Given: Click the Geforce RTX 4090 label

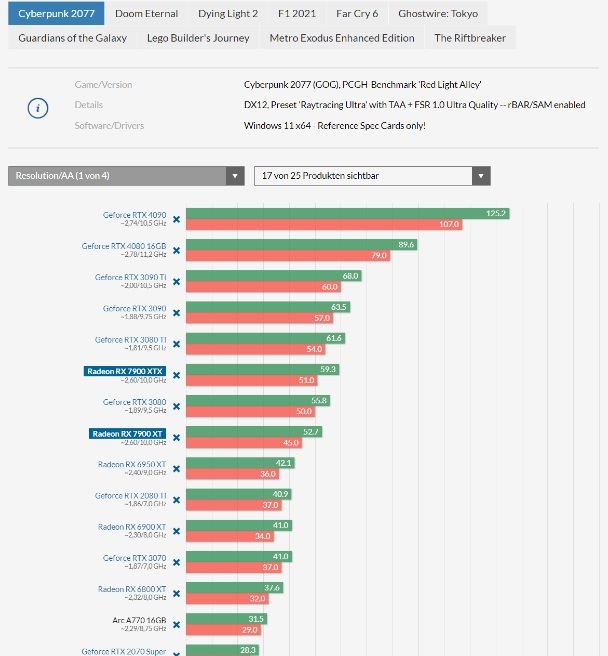Looking at the screenshot, I should pyautogui.click(x=134, y=215).
